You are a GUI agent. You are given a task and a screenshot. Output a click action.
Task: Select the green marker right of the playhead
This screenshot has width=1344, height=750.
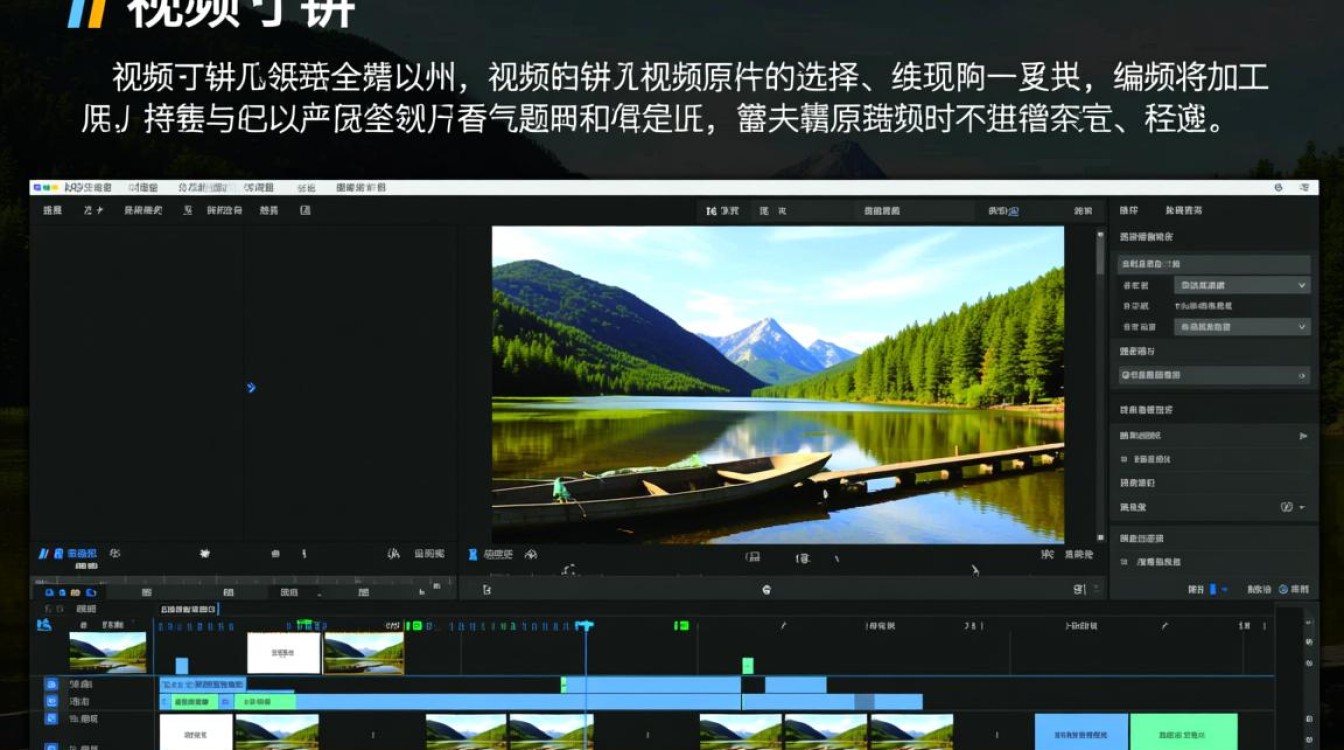tap(681, 626)
